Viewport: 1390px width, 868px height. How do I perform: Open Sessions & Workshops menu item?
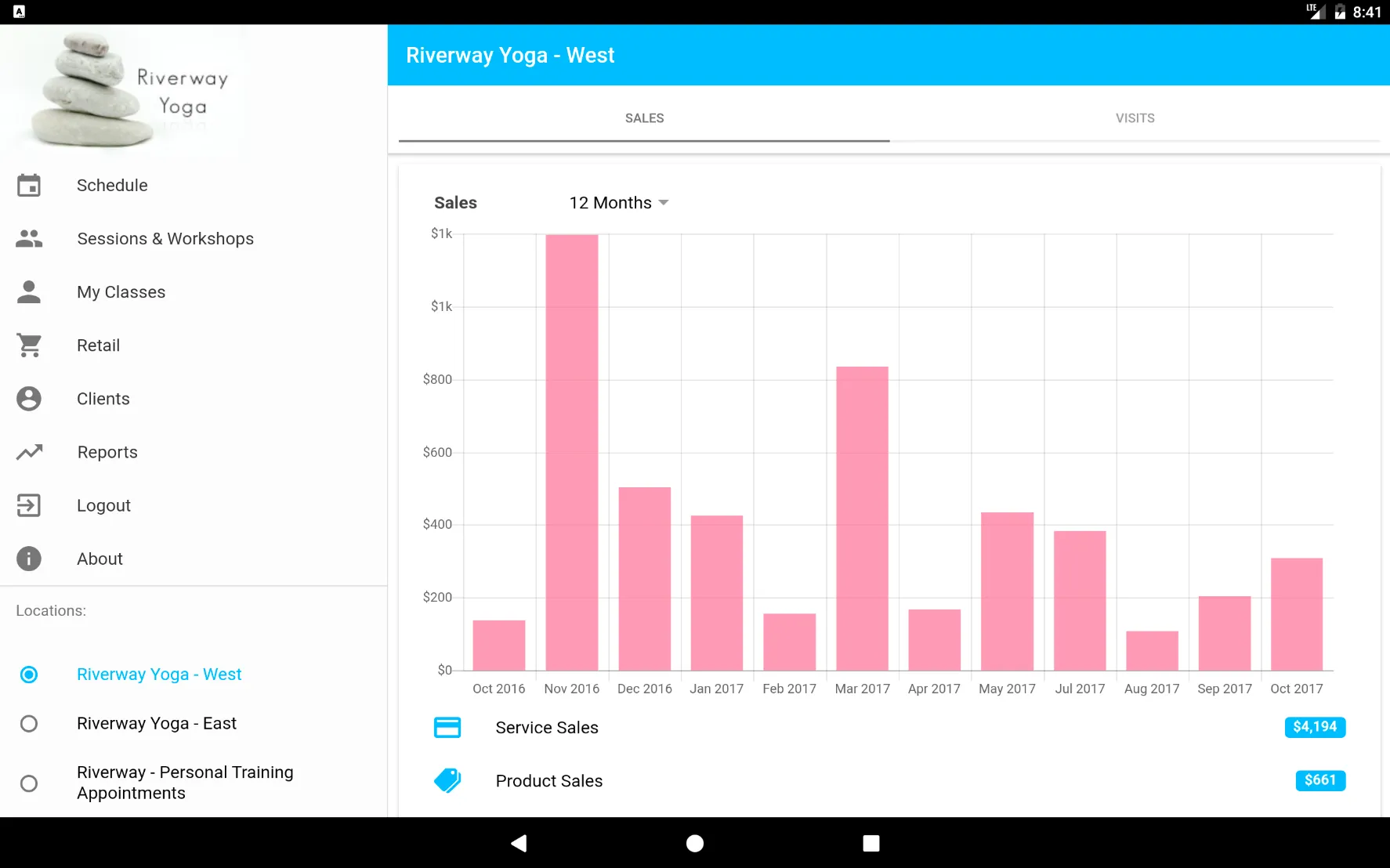pyautogui.click(x=194, y=239)
